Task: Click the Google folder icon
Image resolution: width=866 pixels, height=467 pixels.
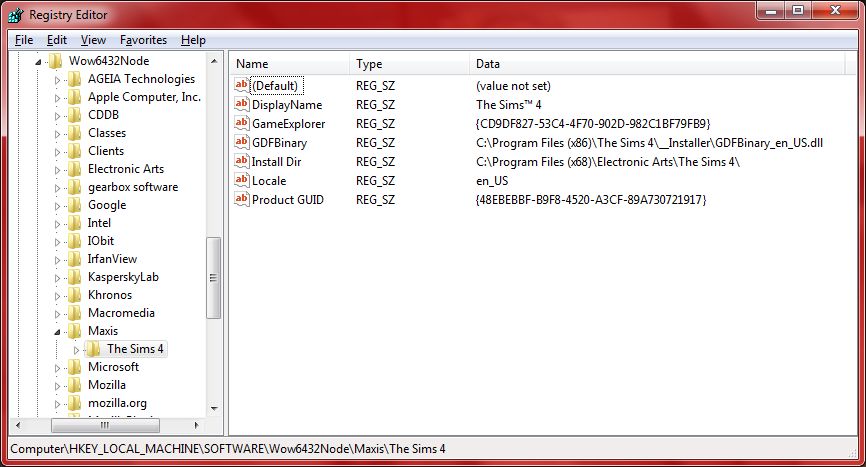Action: (75, 205)
